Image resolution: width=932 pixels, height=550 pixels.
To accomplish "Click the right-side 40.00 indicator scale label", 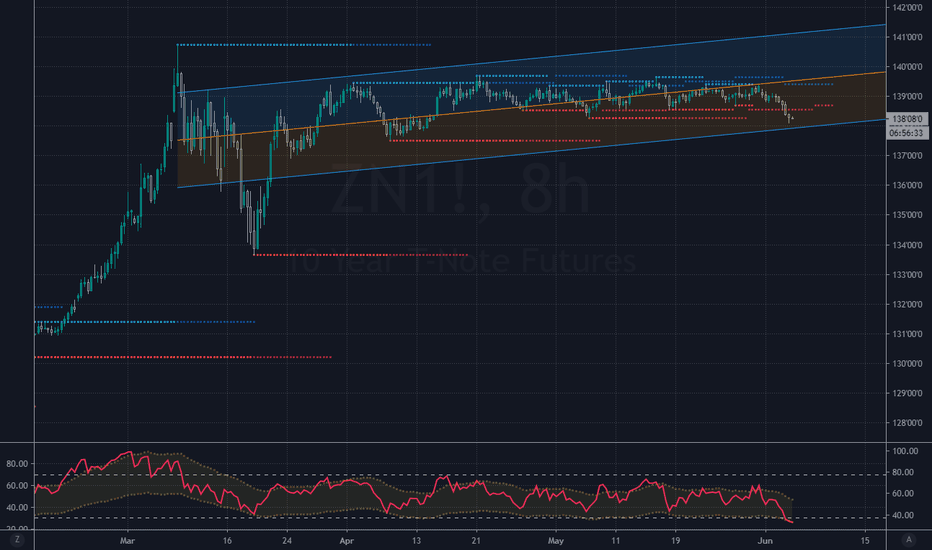I will pyautogui.click(x=904, y=516).
